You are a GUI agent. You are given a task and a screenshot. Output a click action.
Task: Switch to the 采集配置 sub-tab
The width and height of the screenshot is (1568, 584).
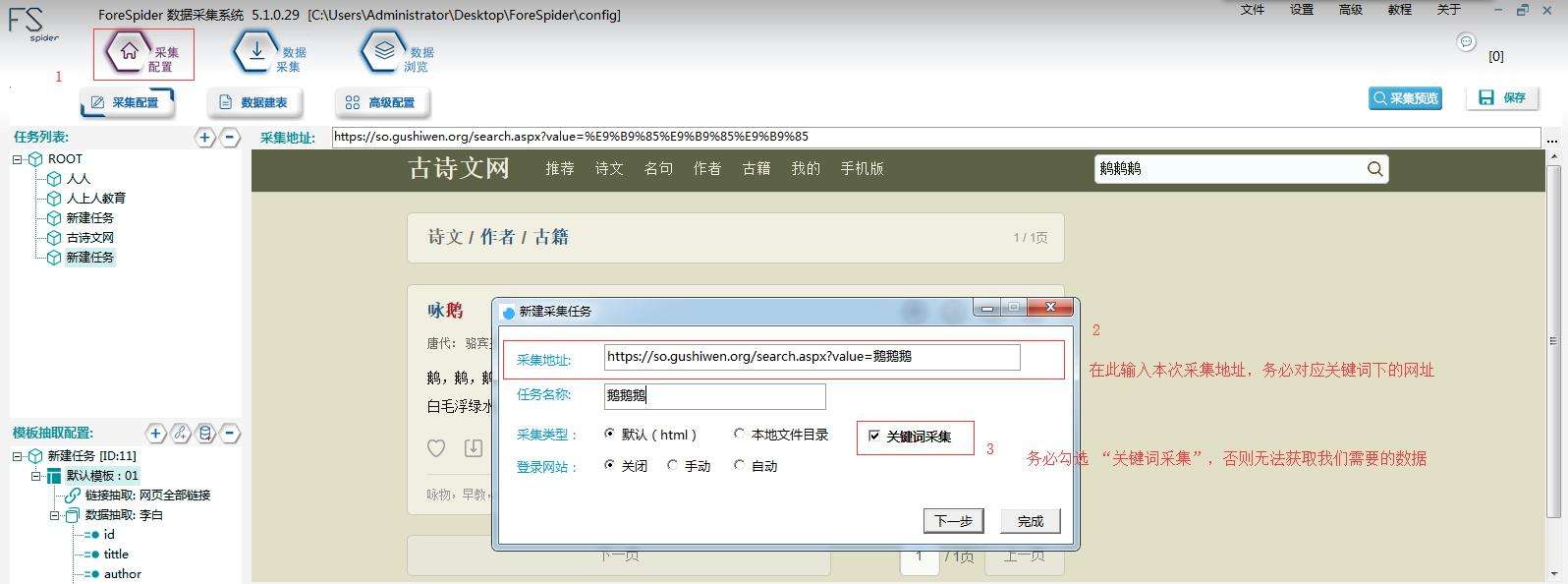point(126,102)
